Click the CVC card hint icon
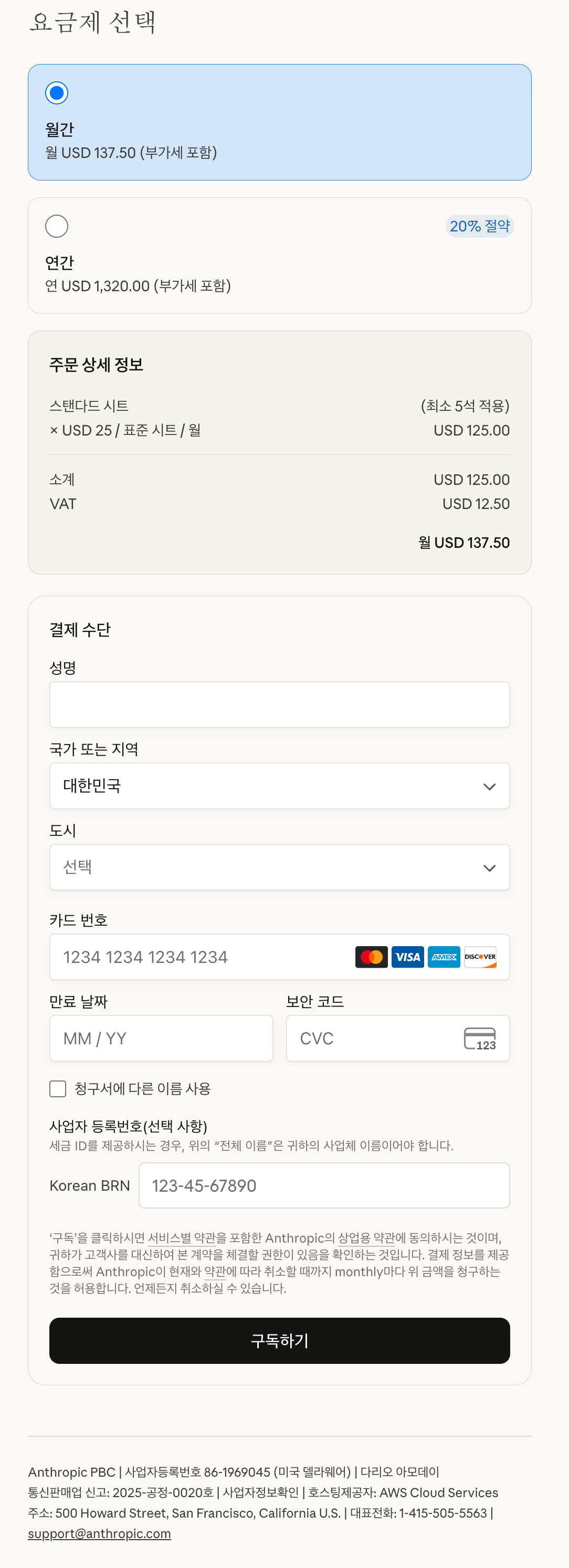The image size is (569, 1568). (480, 1039)
